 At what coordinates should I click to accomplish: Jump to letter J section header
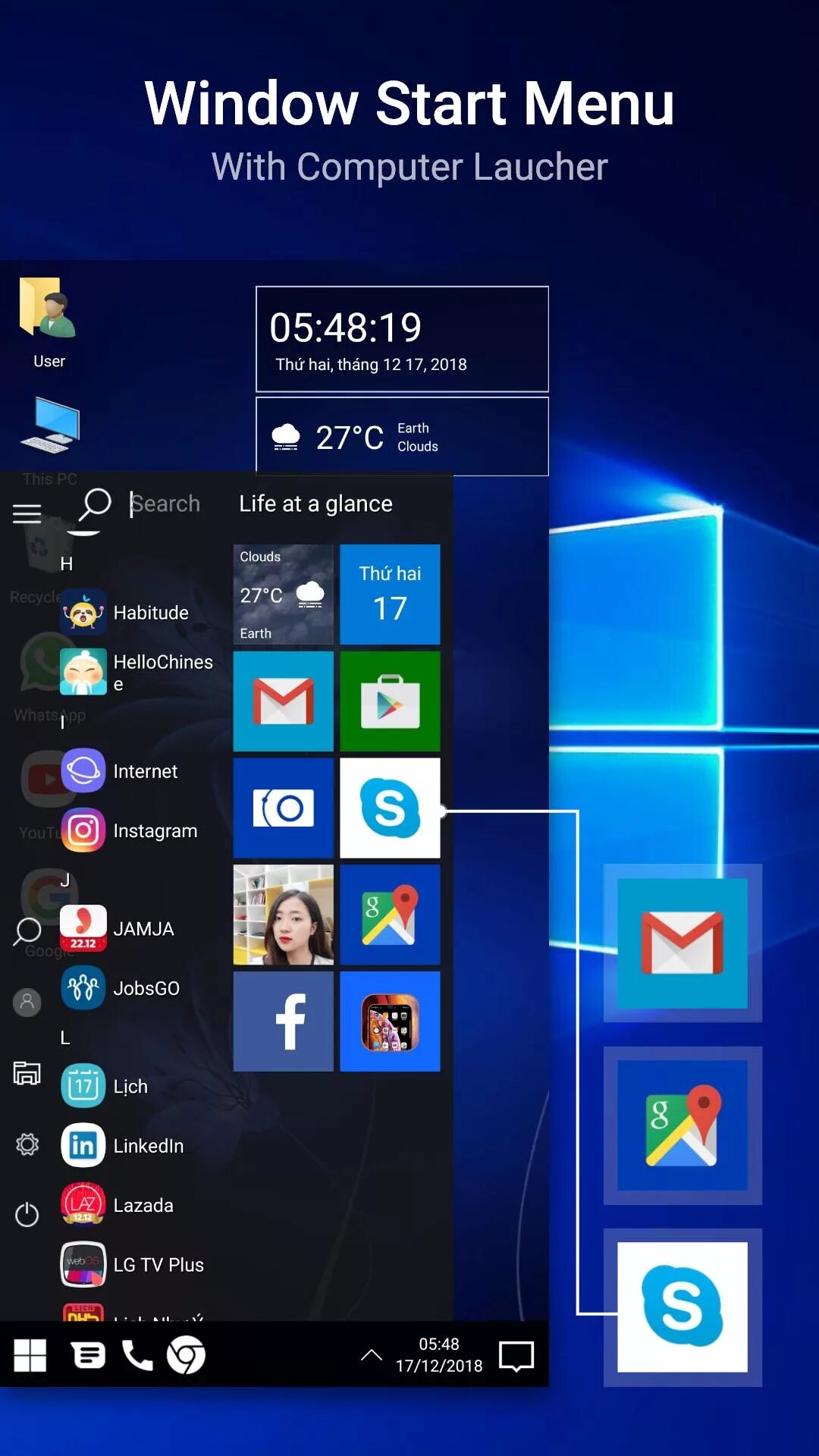(65, 880)
